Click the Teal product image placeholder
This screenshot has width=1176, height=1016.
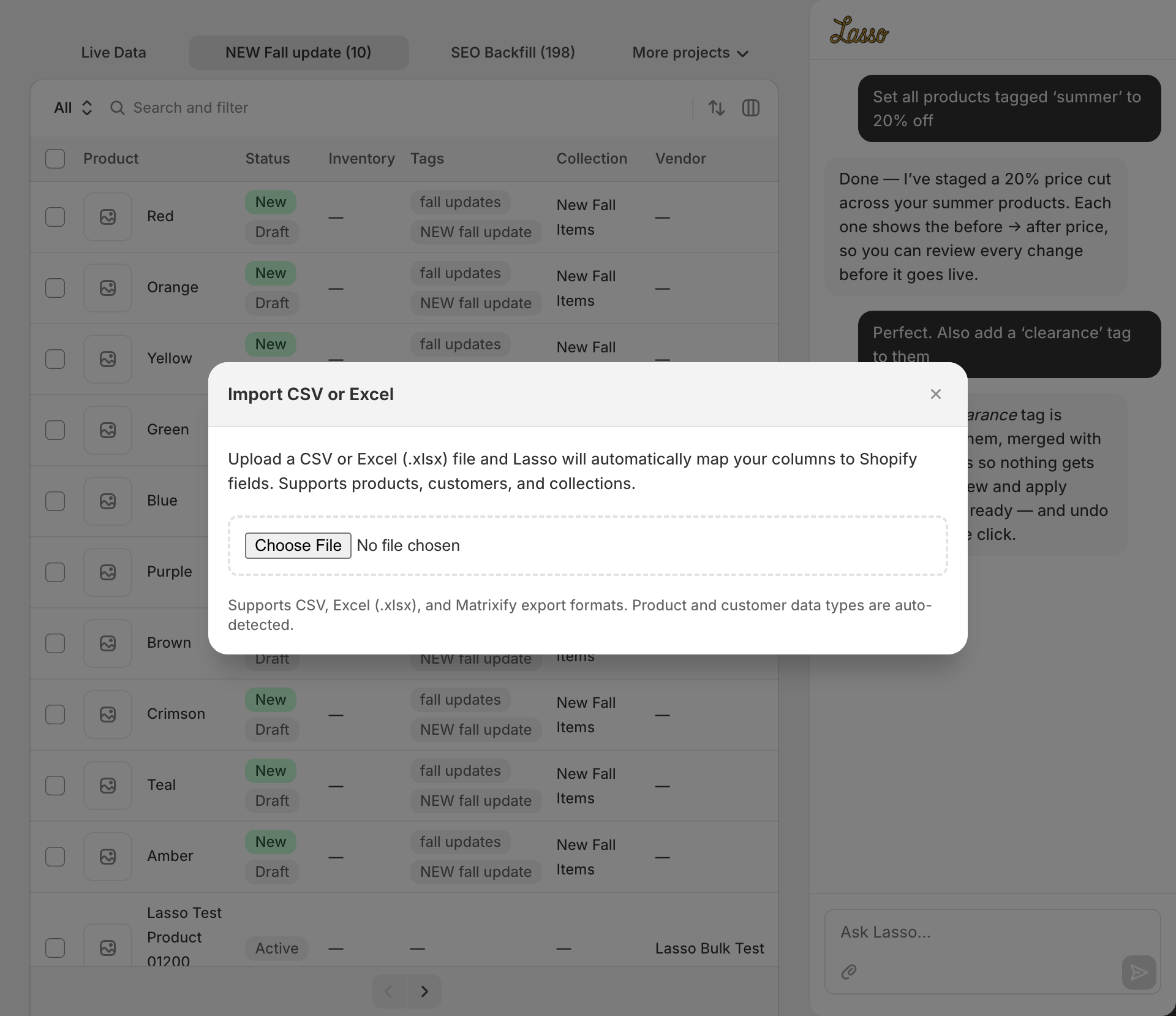point(108,786)
